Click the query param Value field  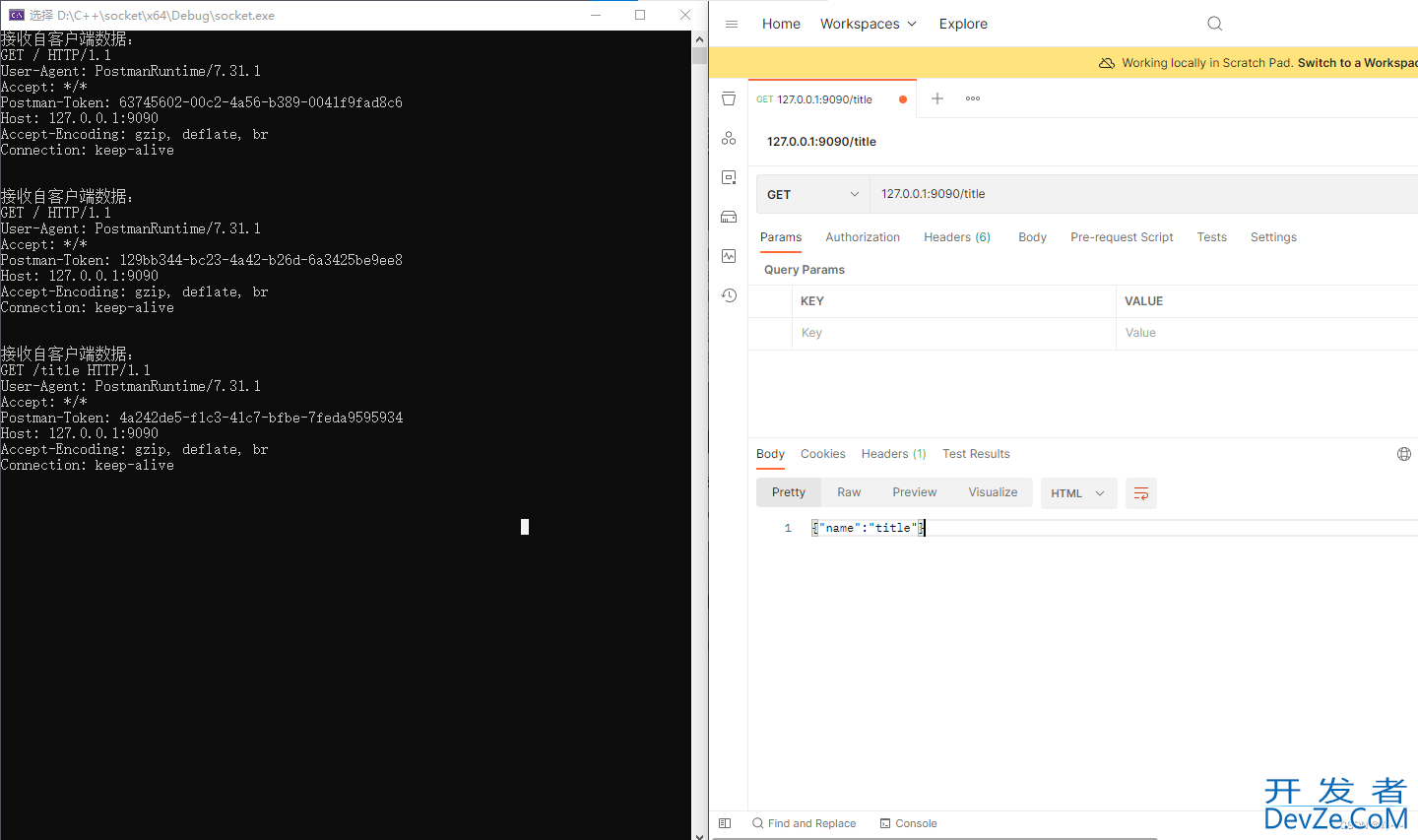(1267, 333)
